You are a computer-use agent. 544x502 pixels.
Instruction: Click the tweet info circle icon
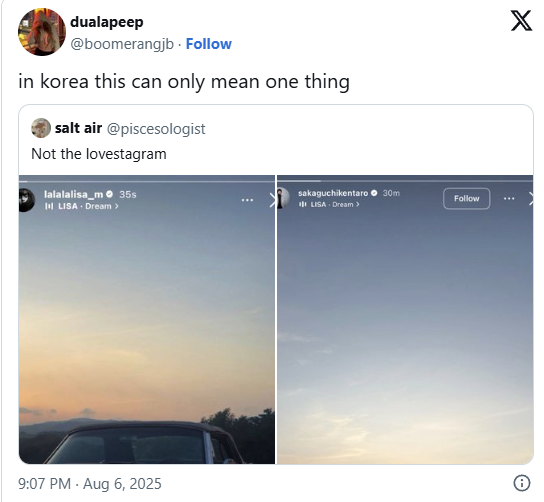[521, 483]
